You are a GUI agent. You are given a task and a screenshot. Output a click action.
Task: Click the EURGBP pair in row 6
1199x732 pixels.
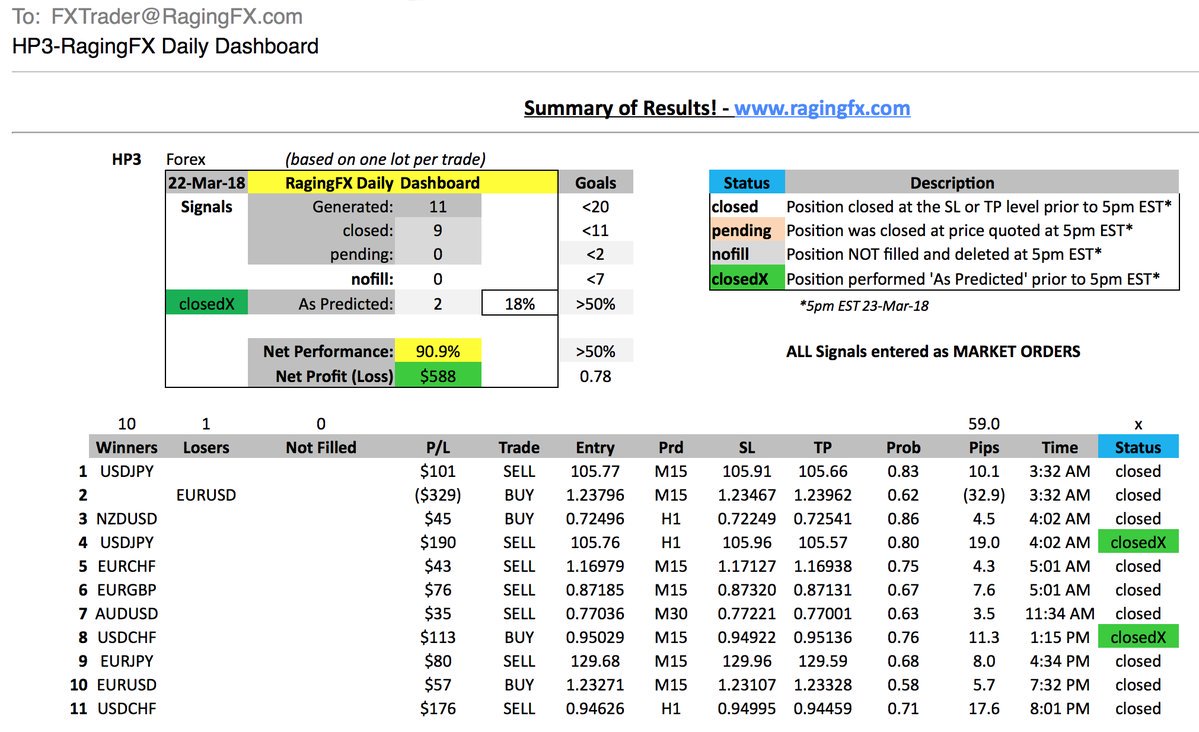pyautogui.click(x=126, y=590)
